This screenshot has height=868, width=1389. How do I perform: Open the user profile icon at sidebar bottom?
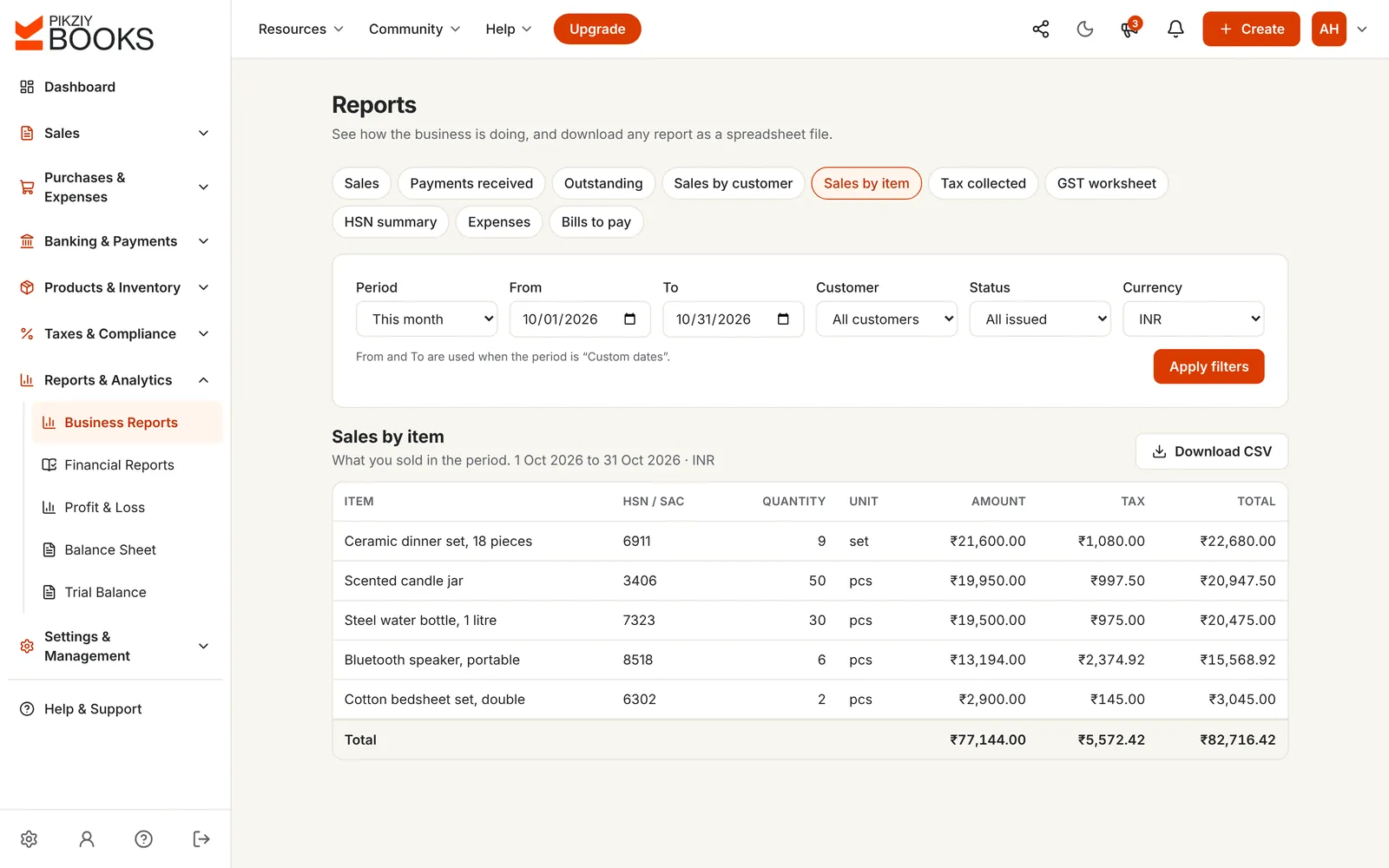click(86, 838)
